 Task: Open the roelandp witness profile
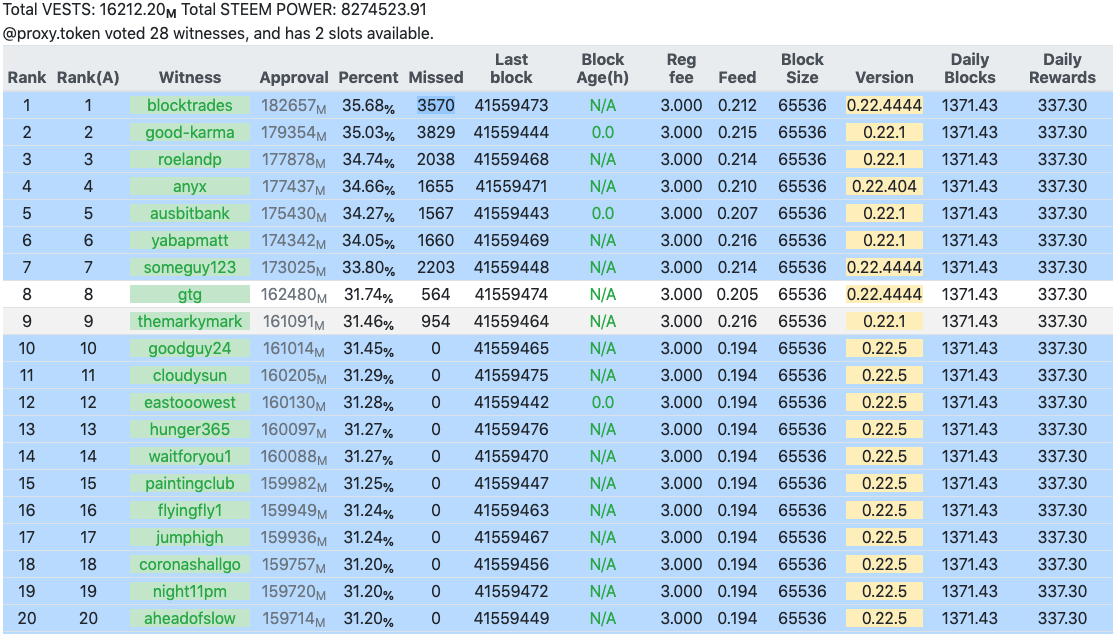189,159
